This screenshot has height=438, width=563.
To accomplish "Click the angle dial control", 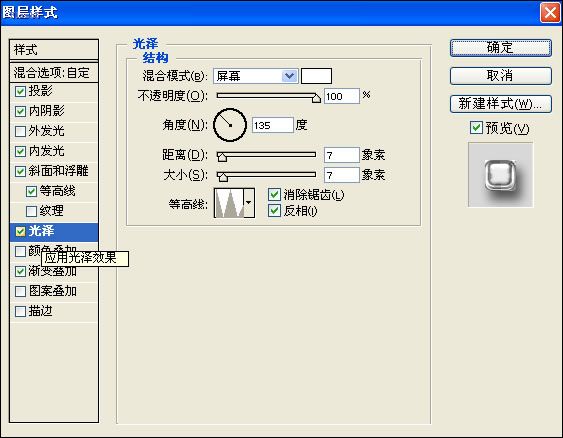I will coord(230,125).
